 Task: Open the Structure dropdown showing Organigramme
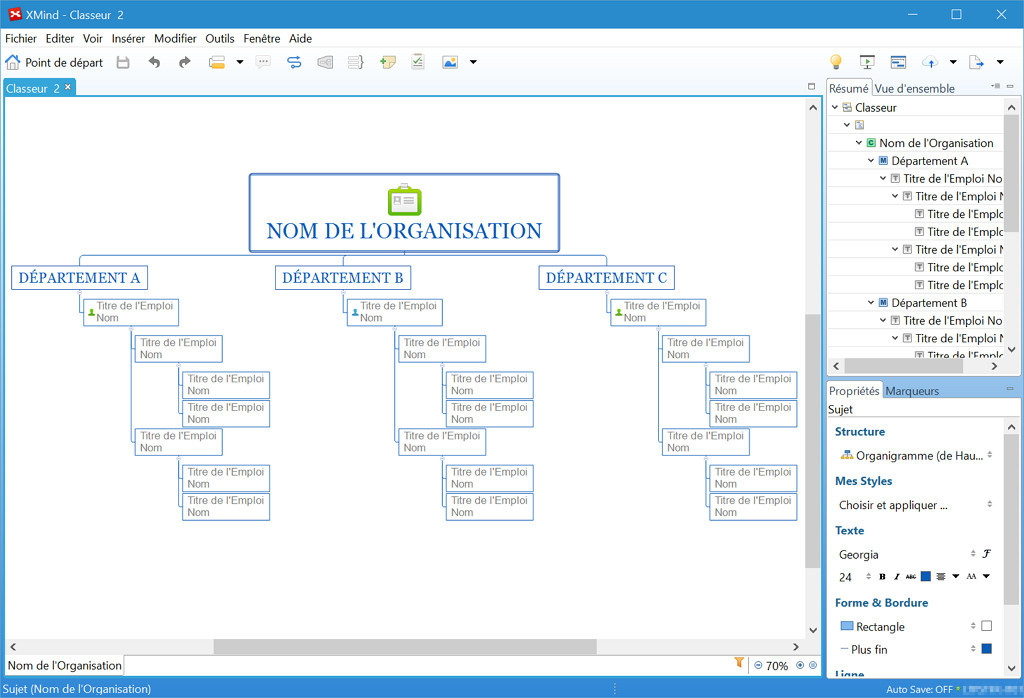click(916, 456)
